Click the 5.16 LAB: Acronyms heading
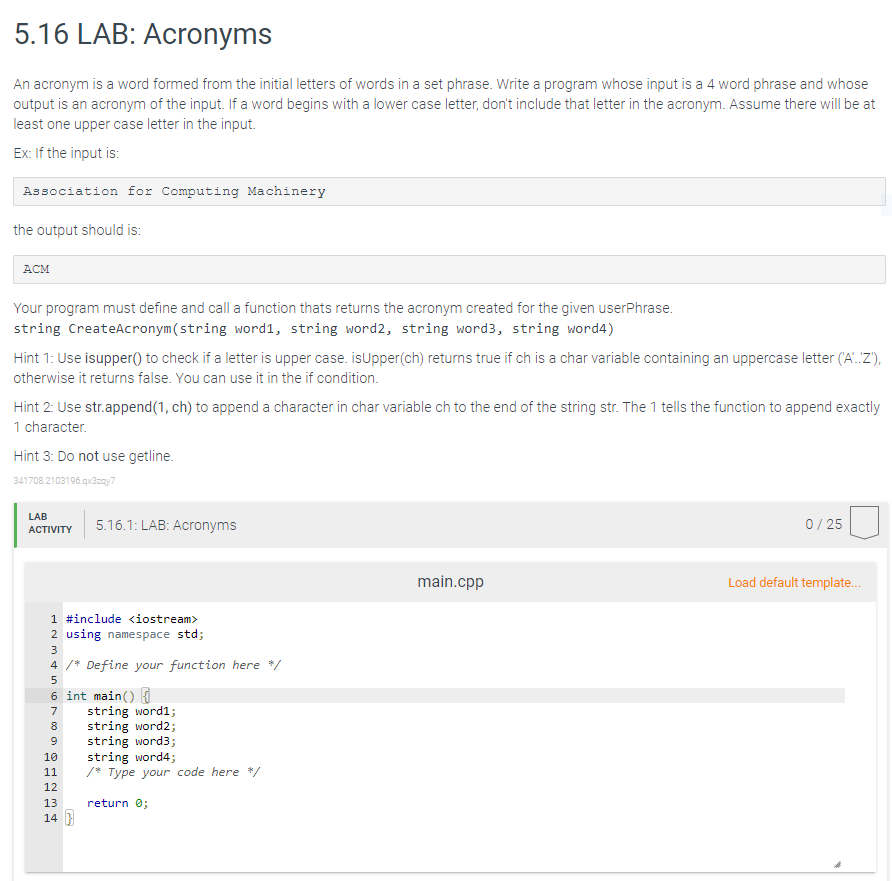The image size is (892, 881). click(x=142, y=34)
